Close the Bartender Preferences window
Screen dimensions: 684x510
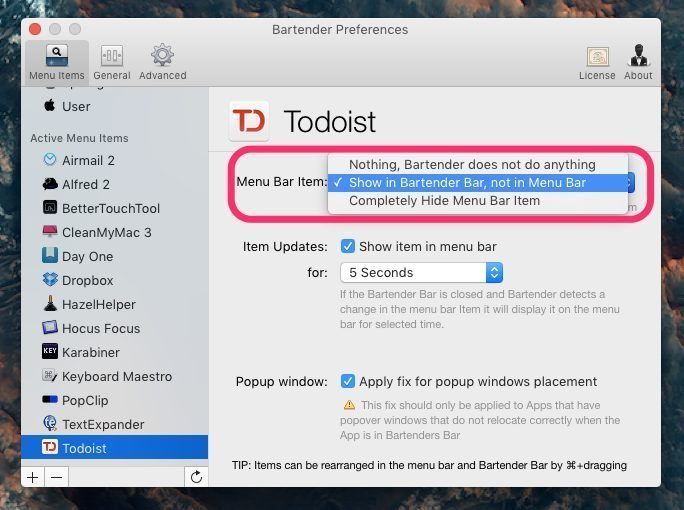[x=35, y=29]
